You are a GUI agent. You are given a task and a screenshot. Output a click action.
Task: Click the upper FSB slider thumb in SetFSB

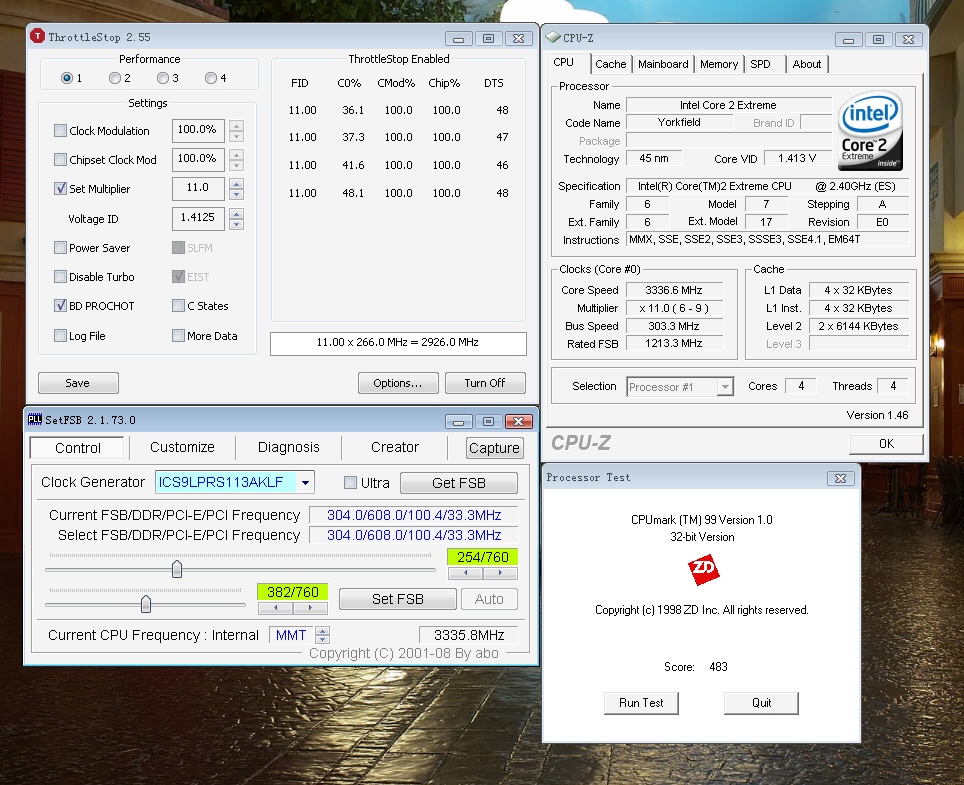177,569
